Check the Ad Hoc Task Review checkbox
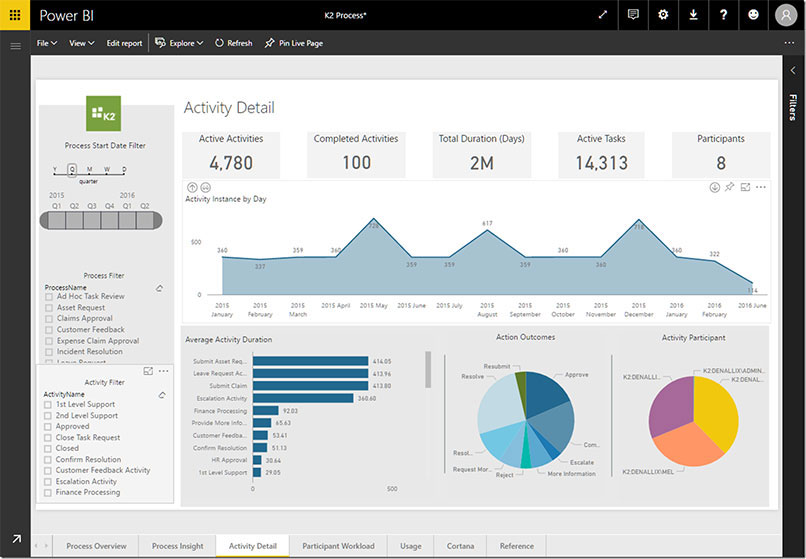The width and height of the screenshot is (806, 559). click(x=49, y=297)
